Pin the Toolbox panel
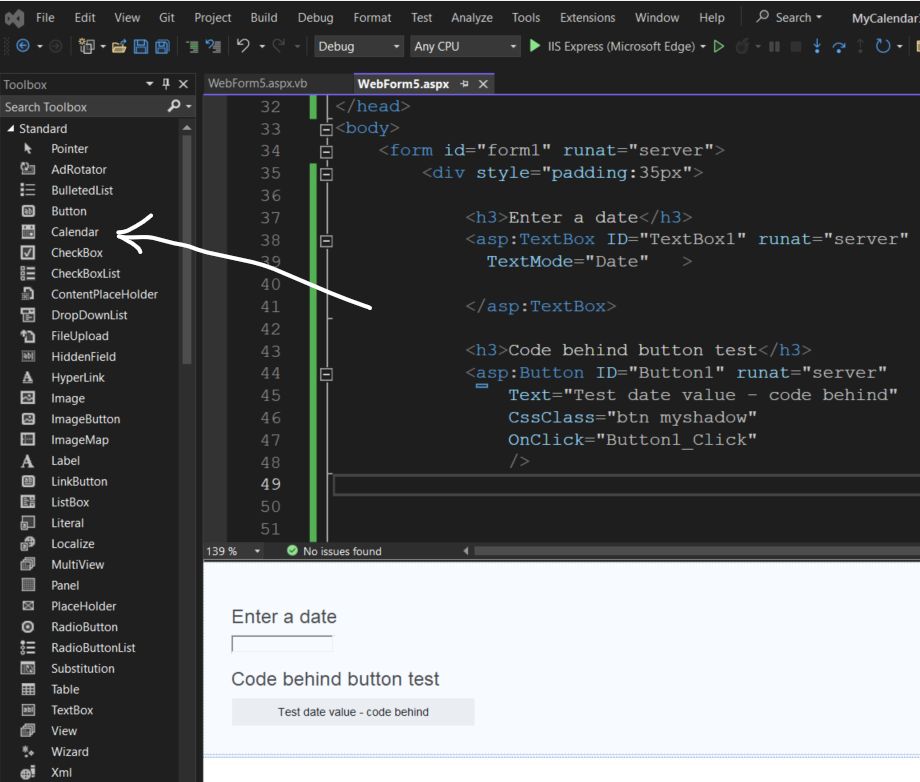The image size is (920, 782). [166, 84]
